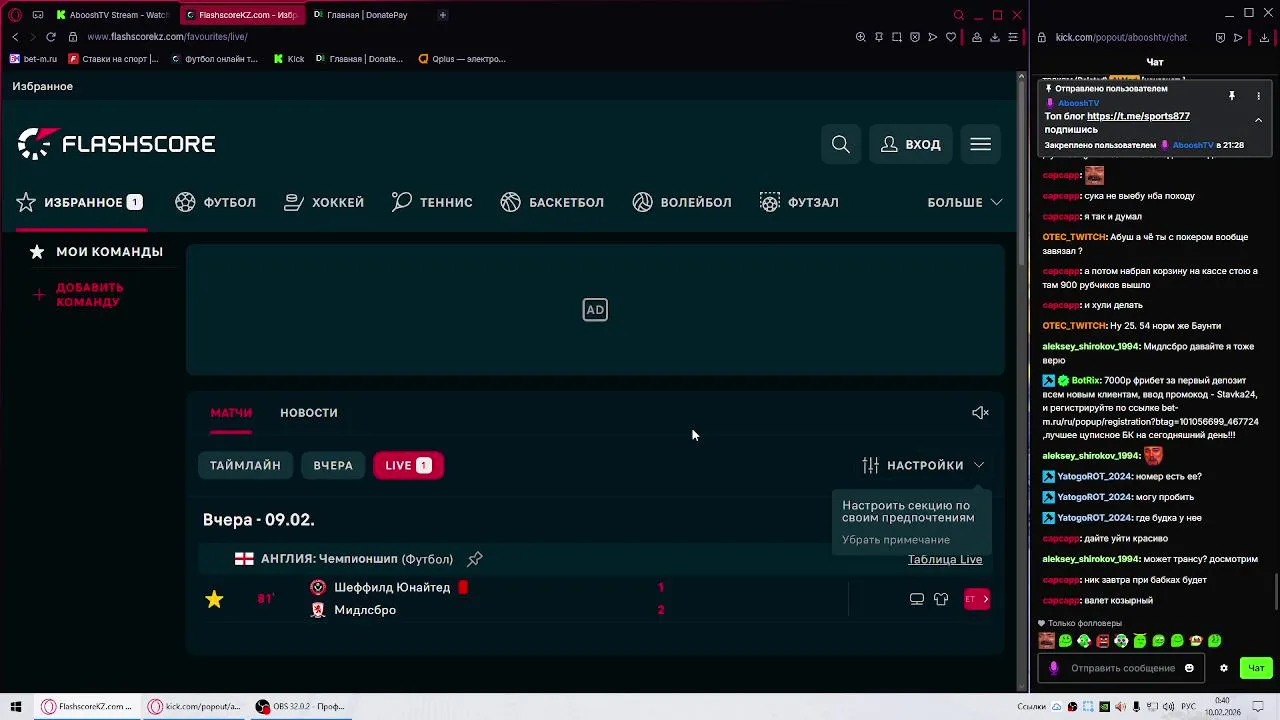Open the emoji picker in Kick chat
The image size is (1280, 720).
coord(1189,668)
